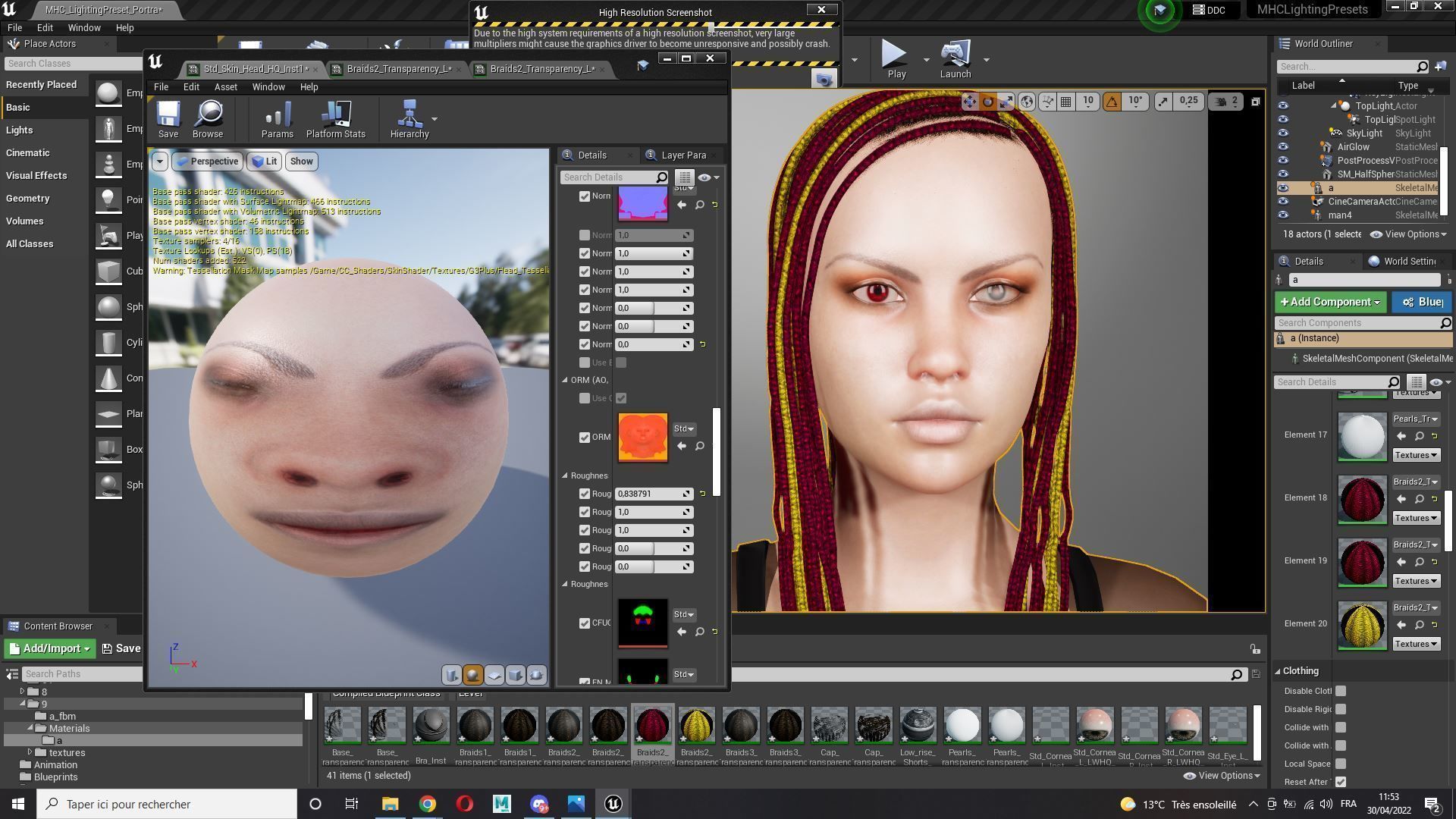Click the Add/Import button
1456x819 pixels.
click(49, 648)
